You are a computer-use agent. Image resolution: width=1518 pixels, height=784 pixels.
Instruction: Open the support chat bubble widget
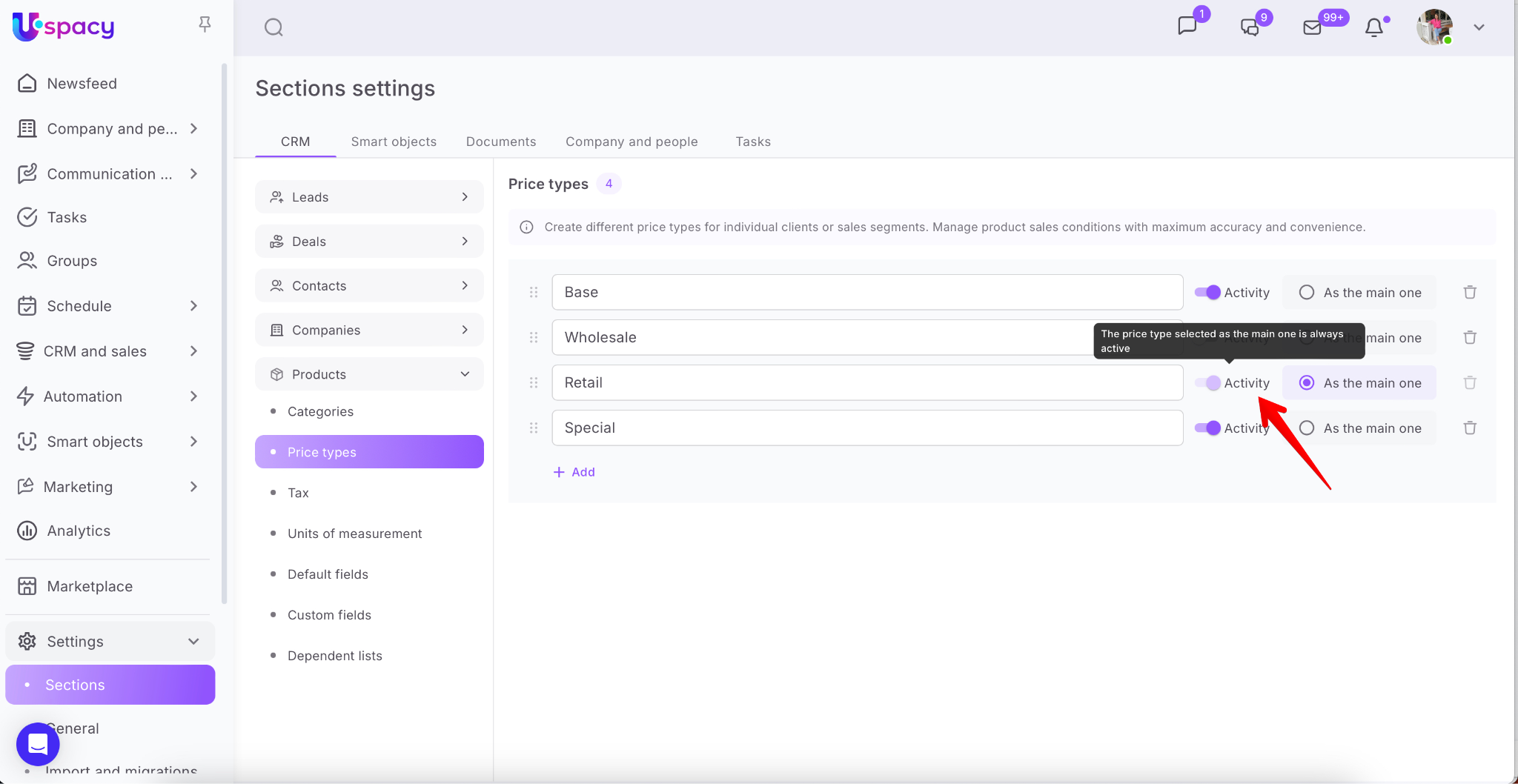38,744
